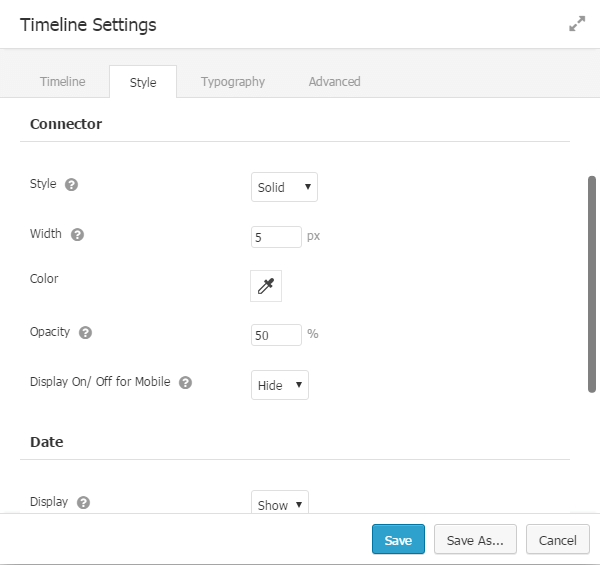Click the expand dialog arrows icon
The width and height of the screenshot is (600, 565).
[577, 24]
